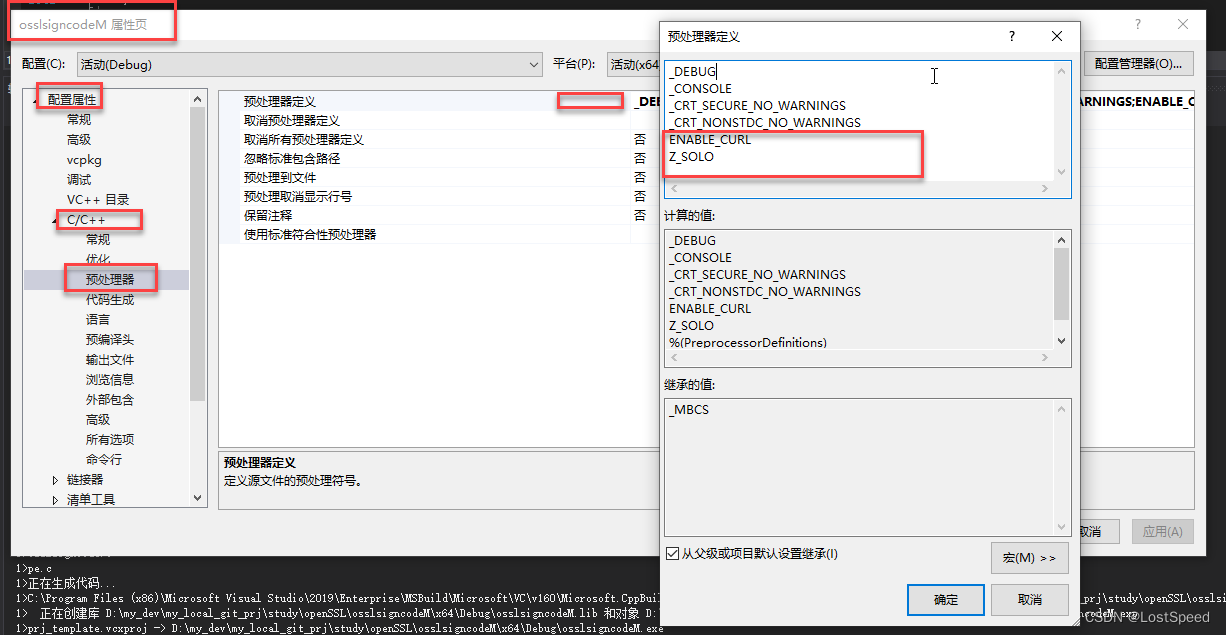
Task: Close the osslsigncodeM 属性页 window
Action: coord(1183,24)
